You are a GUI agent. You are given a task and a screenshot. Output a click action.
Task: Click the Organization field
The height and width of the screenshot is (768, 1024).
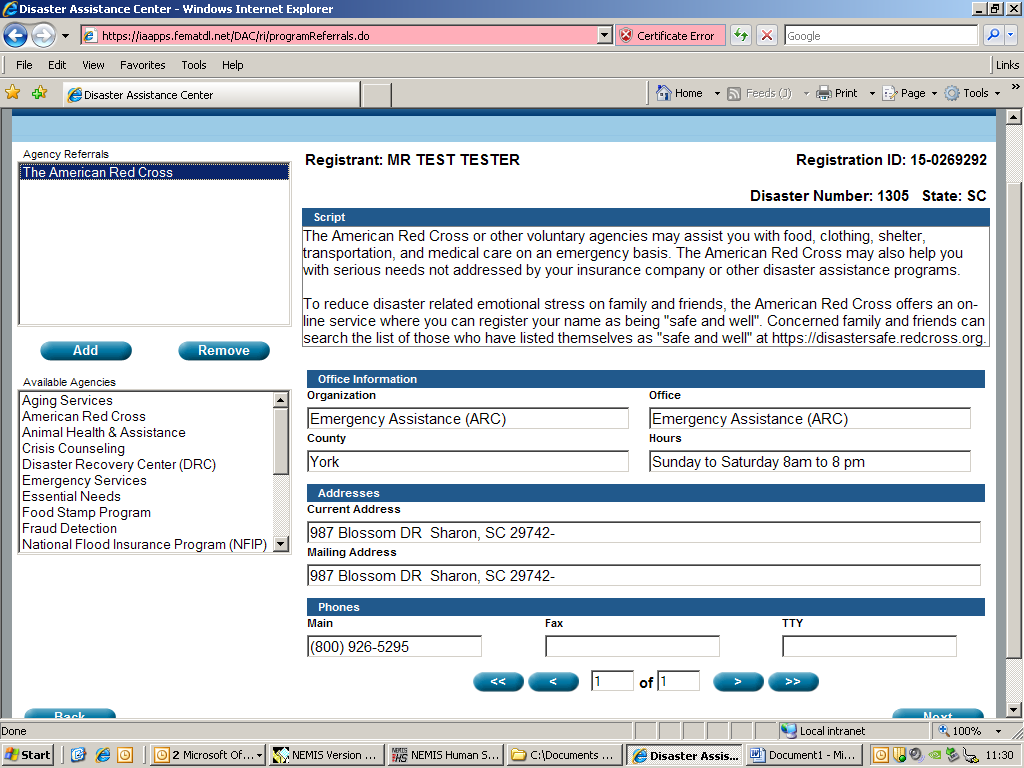[x=468, y=419]
